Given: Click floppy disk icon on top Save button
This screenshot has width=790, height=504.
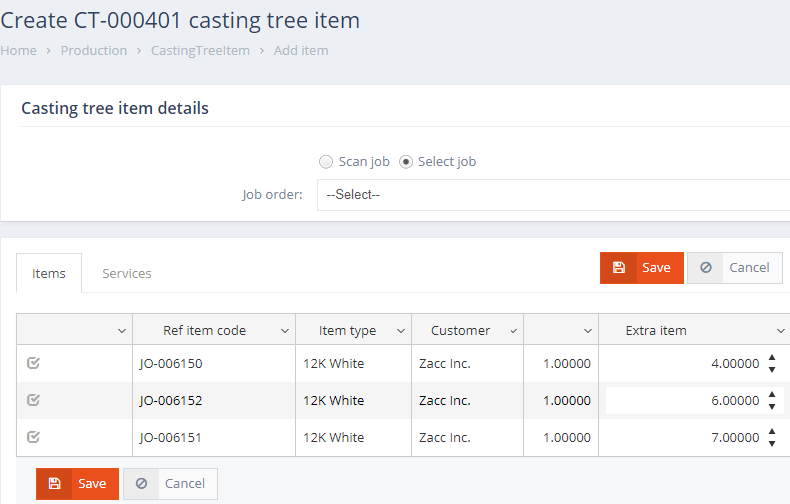Looking at the screenshot, I should tap(619, 268).
